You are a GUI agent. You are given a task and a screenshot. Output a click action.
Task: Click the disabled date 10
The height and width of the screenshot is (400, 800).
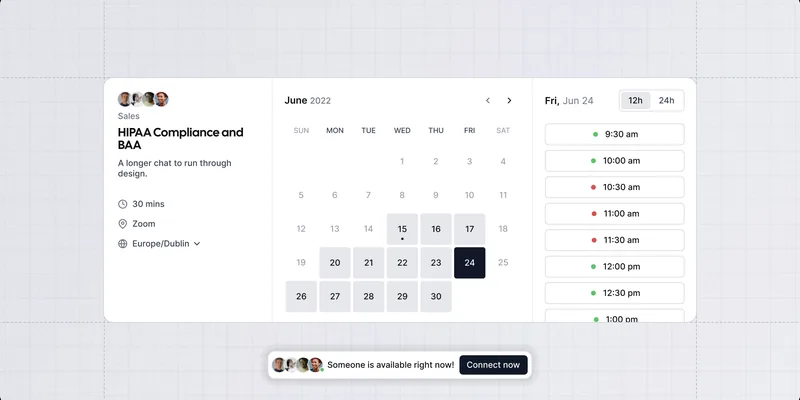(469, 195)
